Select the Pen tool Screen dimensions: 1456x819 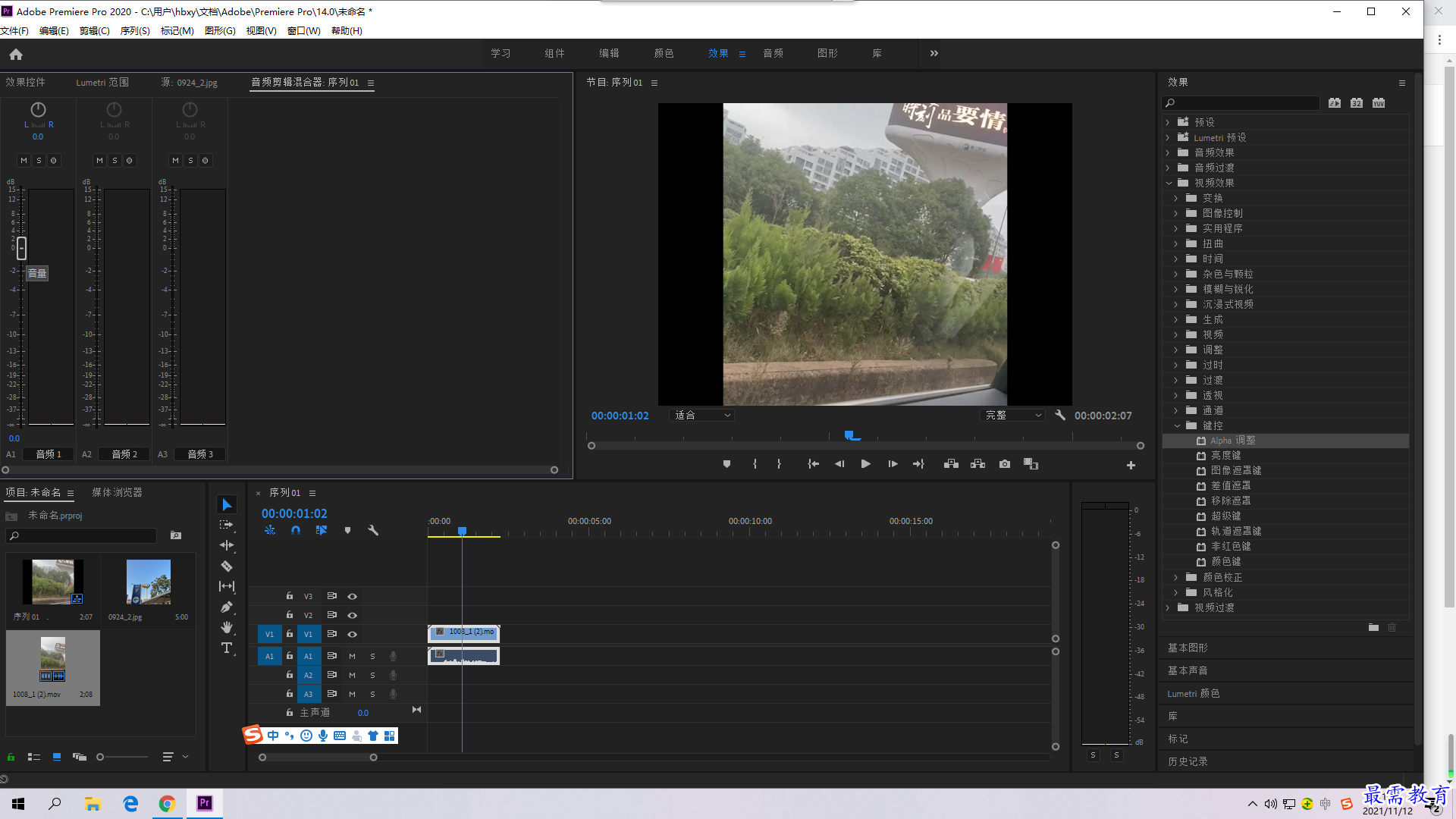point(227,607)
